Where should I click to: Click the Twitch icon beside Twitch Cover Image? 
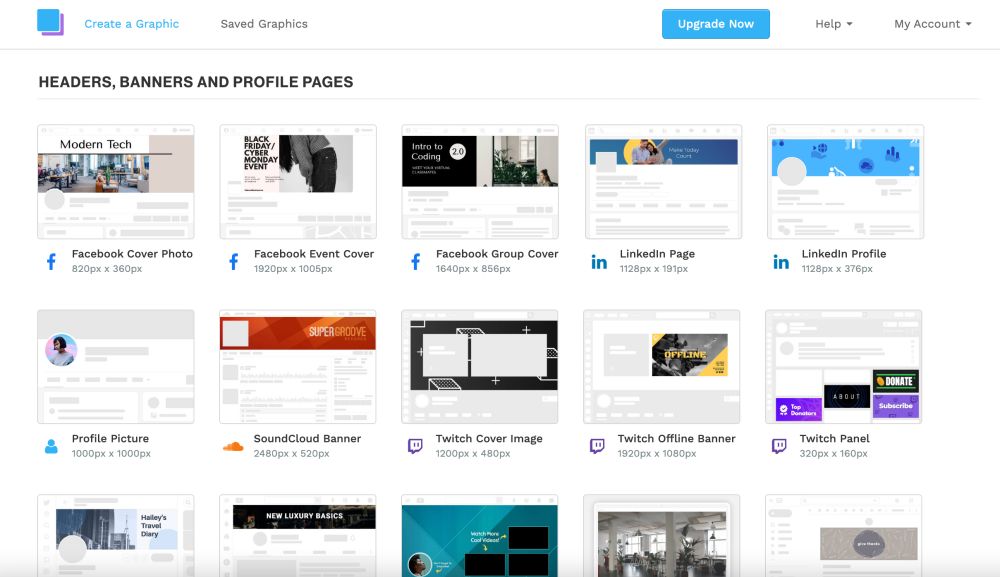414,446
